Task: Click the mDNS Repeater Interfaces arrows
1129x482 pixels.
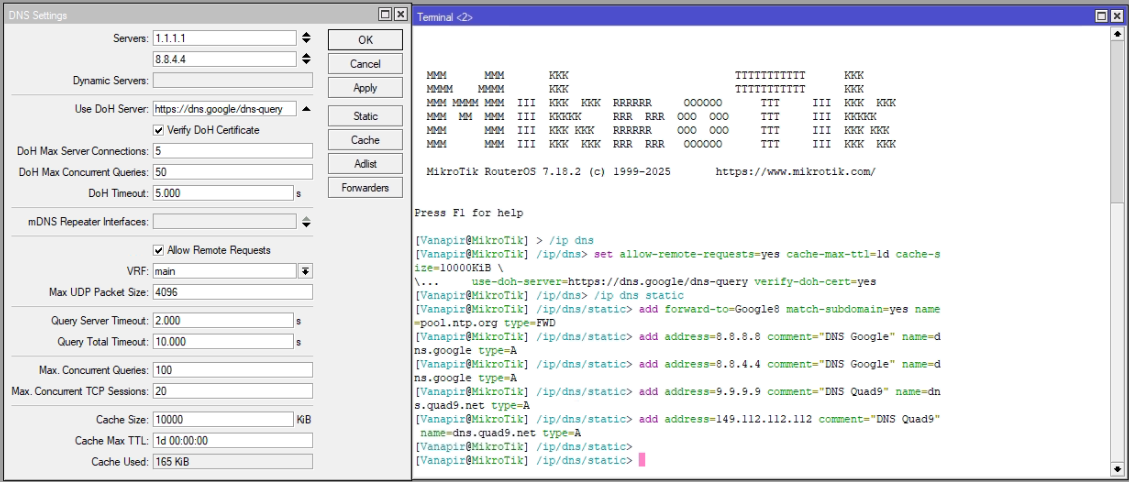Action: pos(306,221)
